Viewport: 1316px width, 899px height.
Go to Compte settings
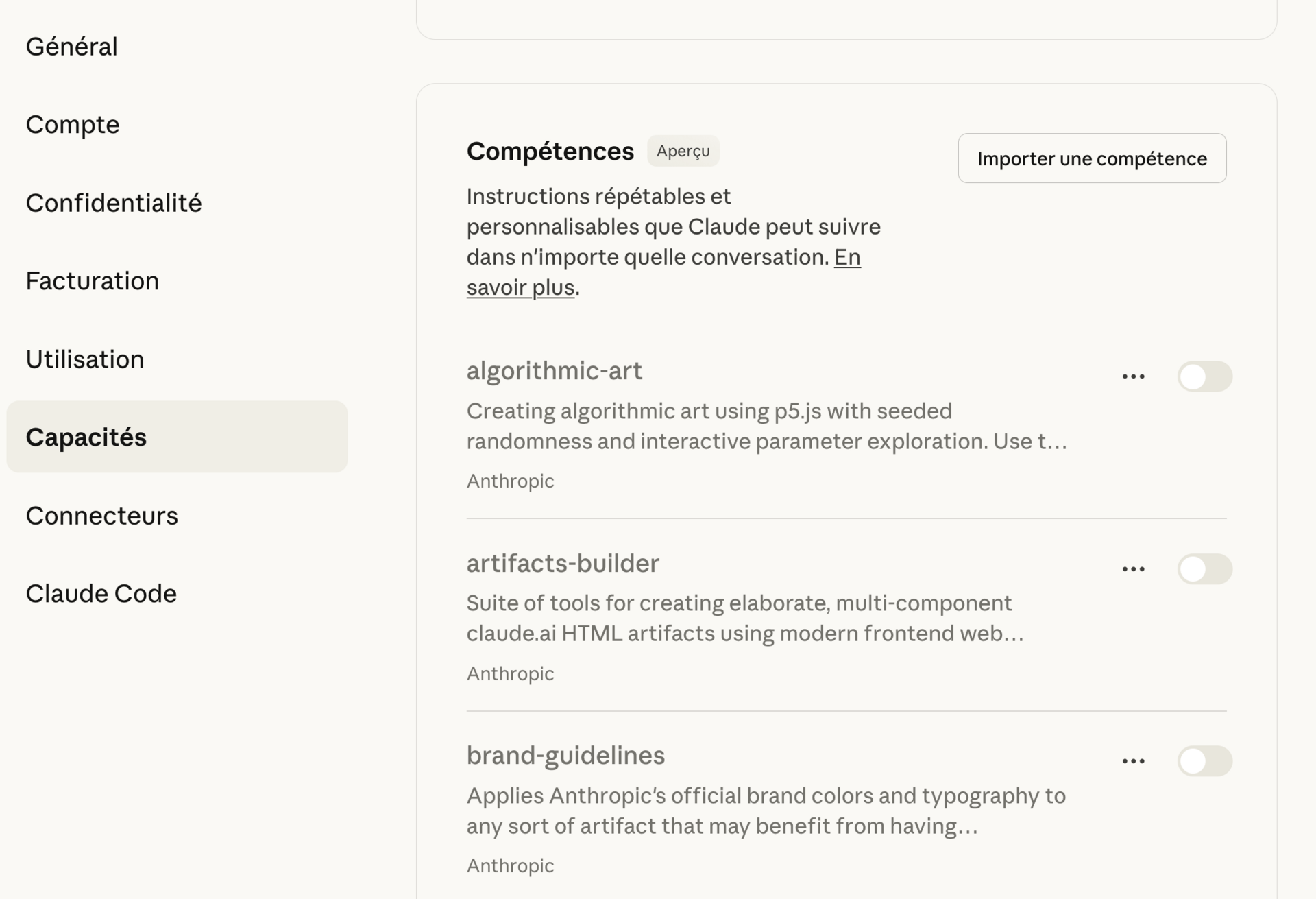point(73,125)
